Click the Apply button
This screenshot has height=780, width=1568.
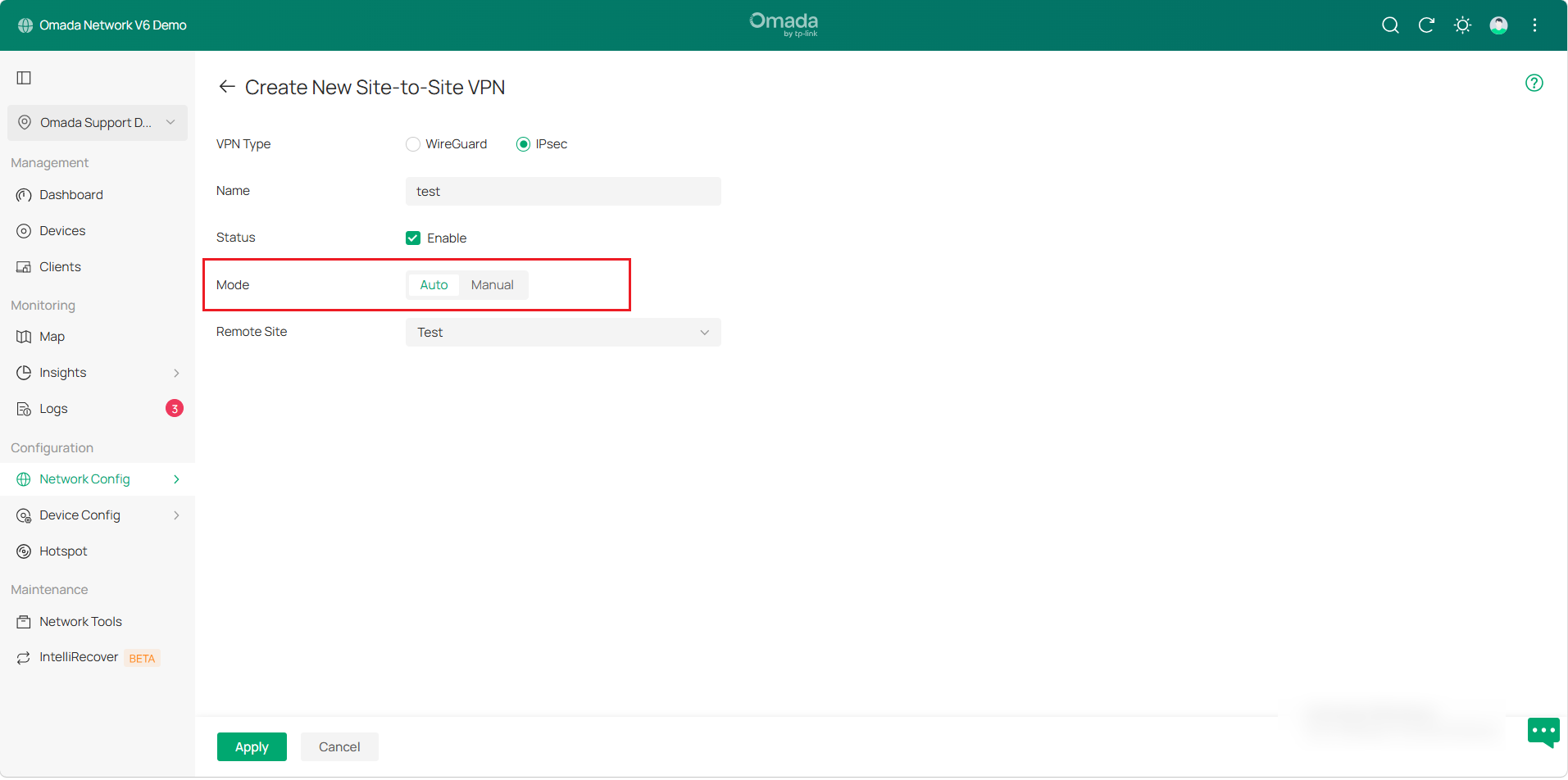pyautogui.click(x=252, y=746)
